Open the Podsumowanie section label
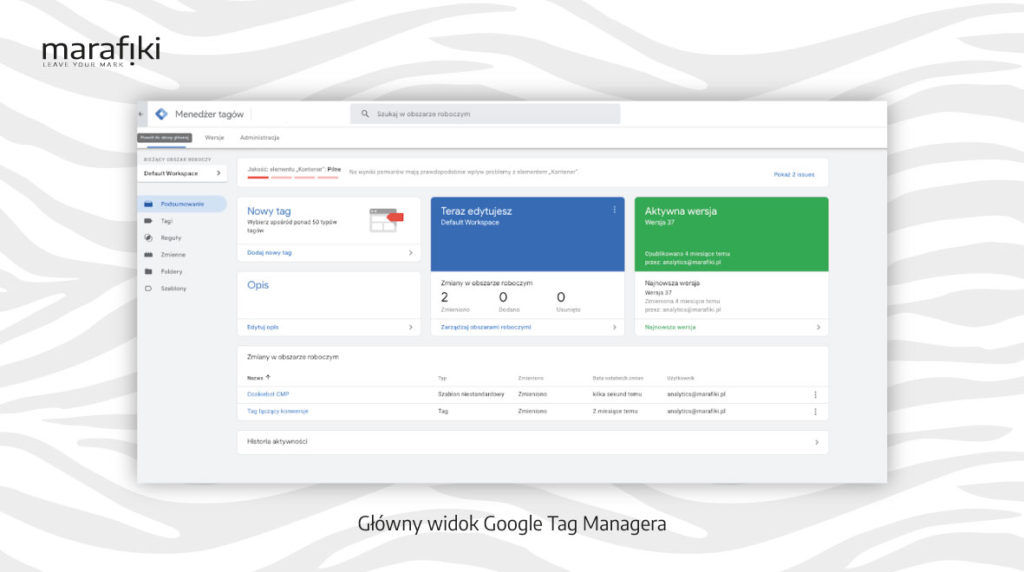 (x=182, y=204)
